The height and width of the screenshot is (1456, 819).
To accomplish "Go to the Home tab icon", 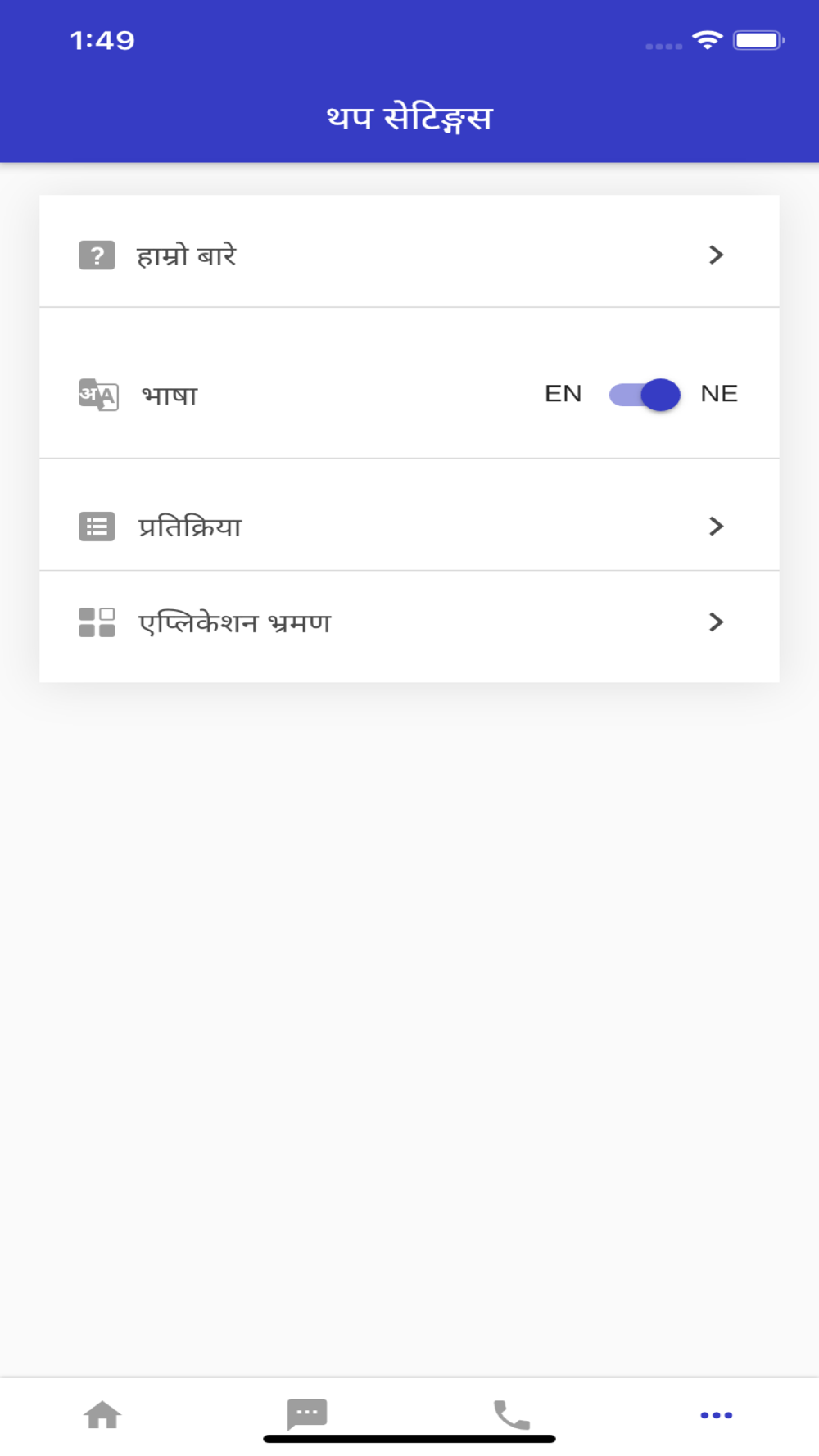I will (x=102, y=1414).
